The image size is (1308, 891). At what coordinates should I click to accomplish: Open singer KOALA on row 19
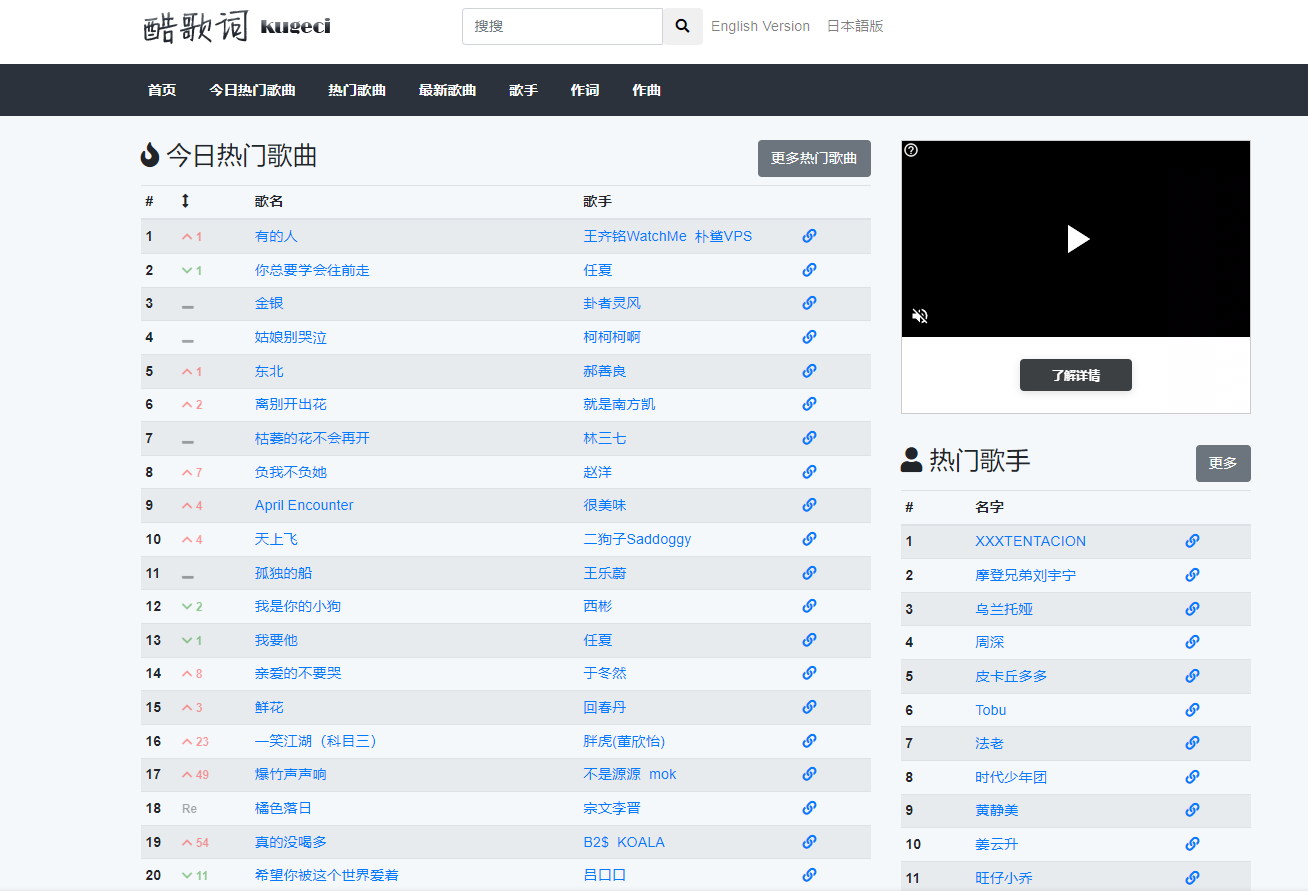pos(641,842)
